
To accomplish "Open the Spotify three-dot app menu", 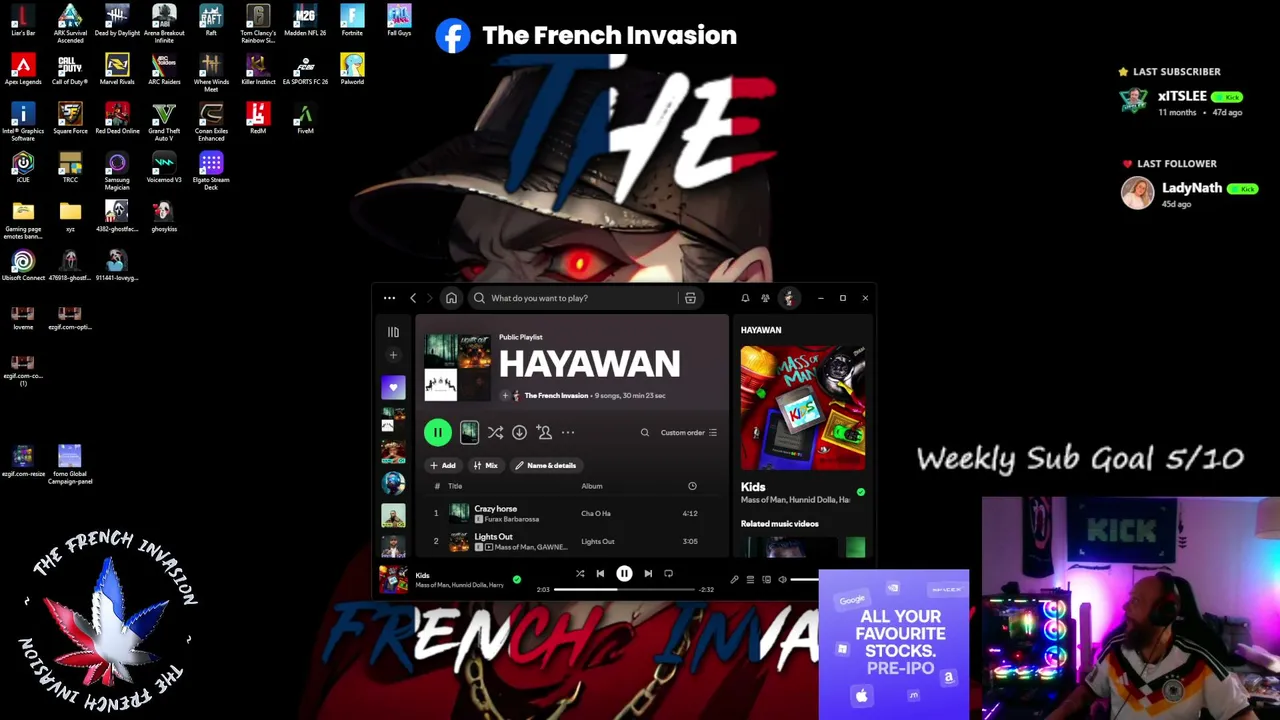I will coord(389,298).
